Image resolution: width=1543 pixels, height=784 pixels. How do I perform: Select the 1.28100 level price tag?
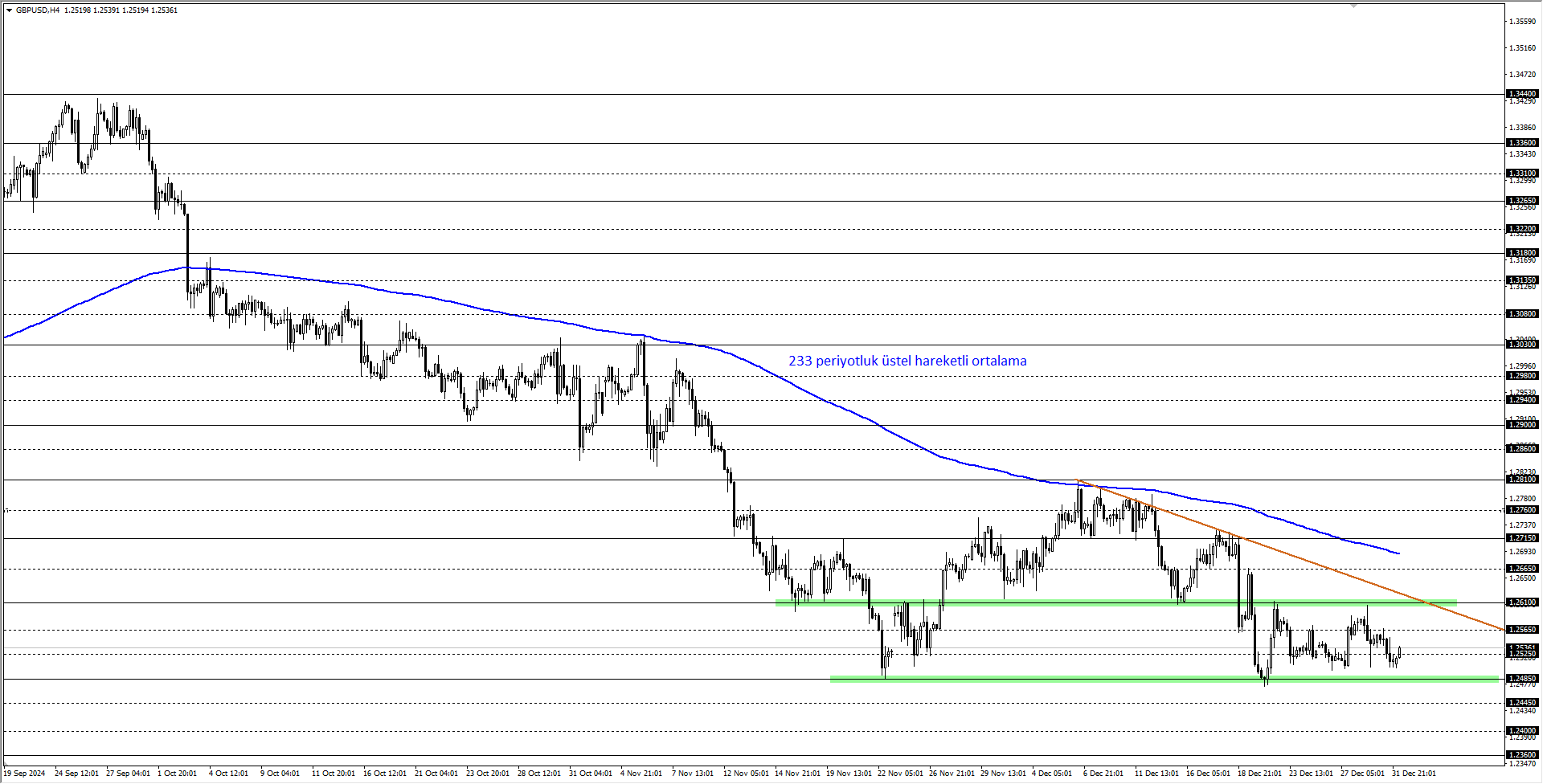[1522, 480]
